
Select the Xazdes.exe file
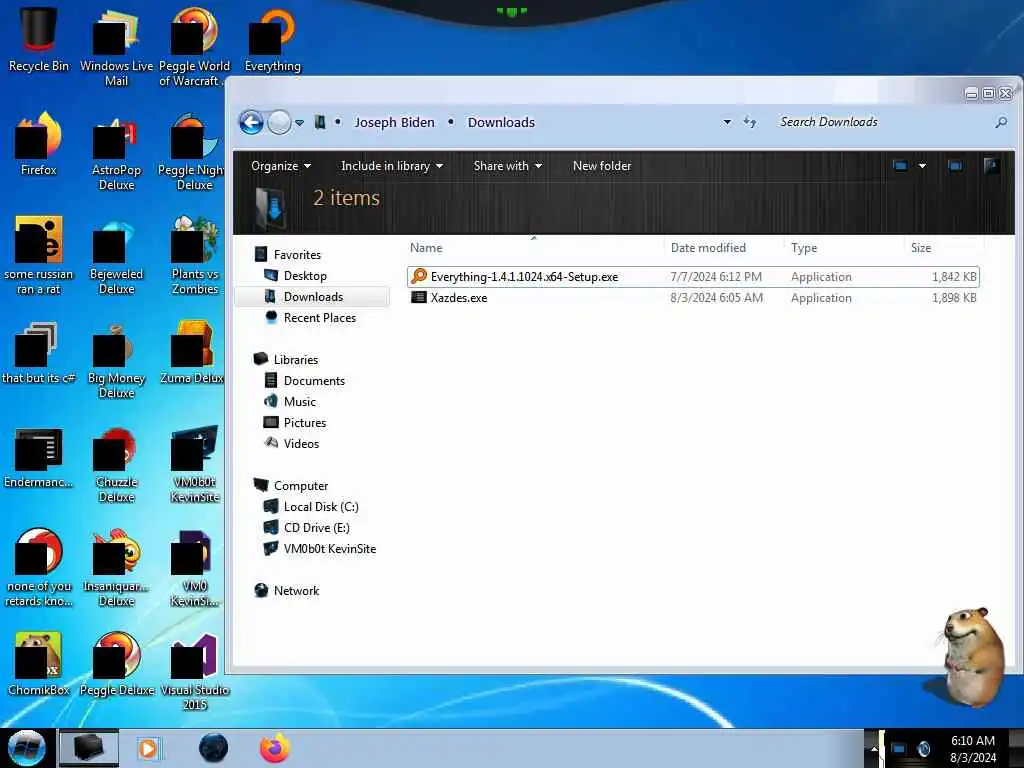[x=693, y=298]
